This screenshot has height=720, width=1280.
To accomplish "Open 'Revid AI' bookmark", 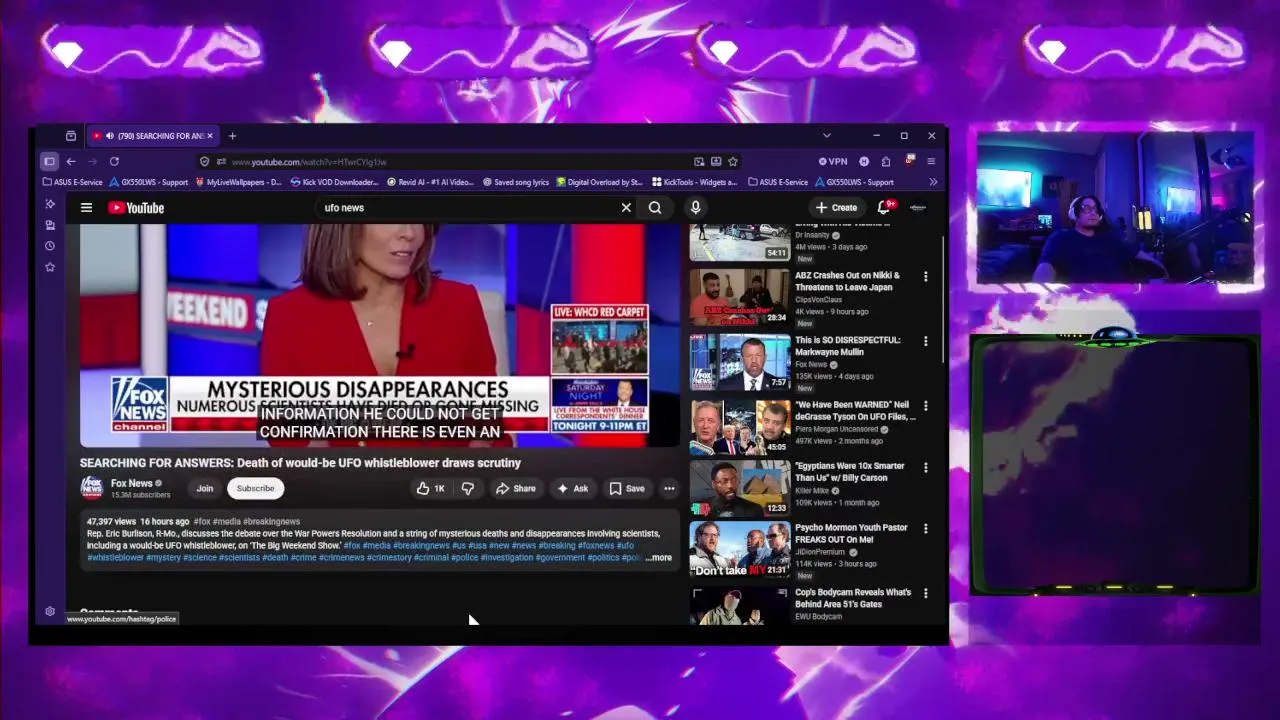I will (430, 182).
